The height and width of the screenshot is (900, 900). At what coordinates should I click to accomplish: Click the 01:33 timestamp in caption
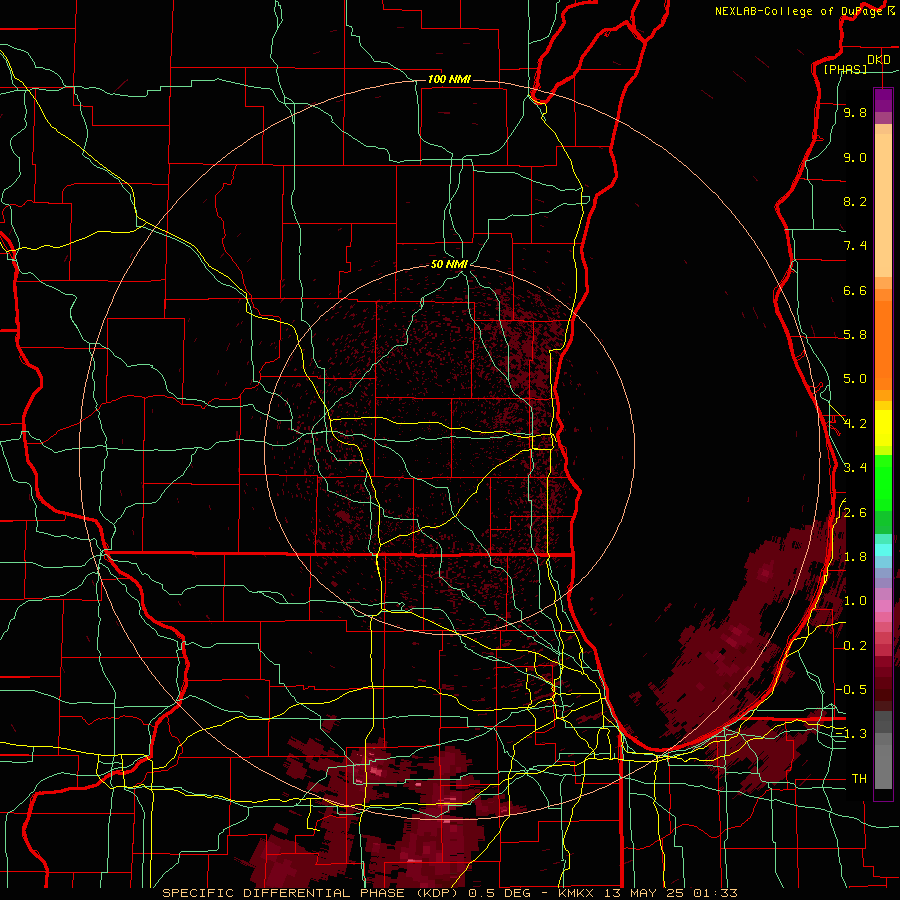pos(715,893)
